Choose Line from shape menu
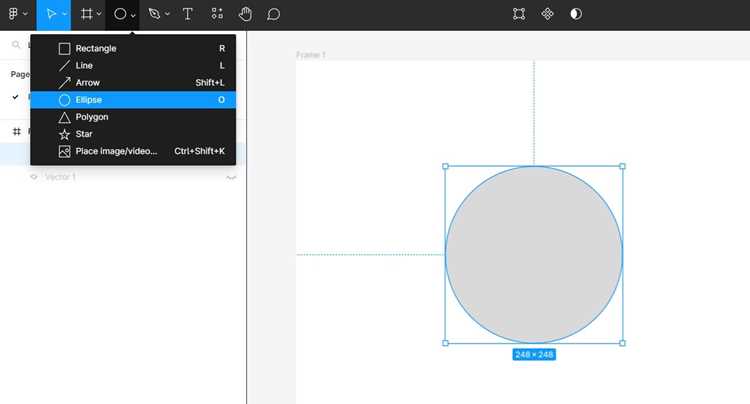The width and height of the screenshot is (750, 404). 133,66
